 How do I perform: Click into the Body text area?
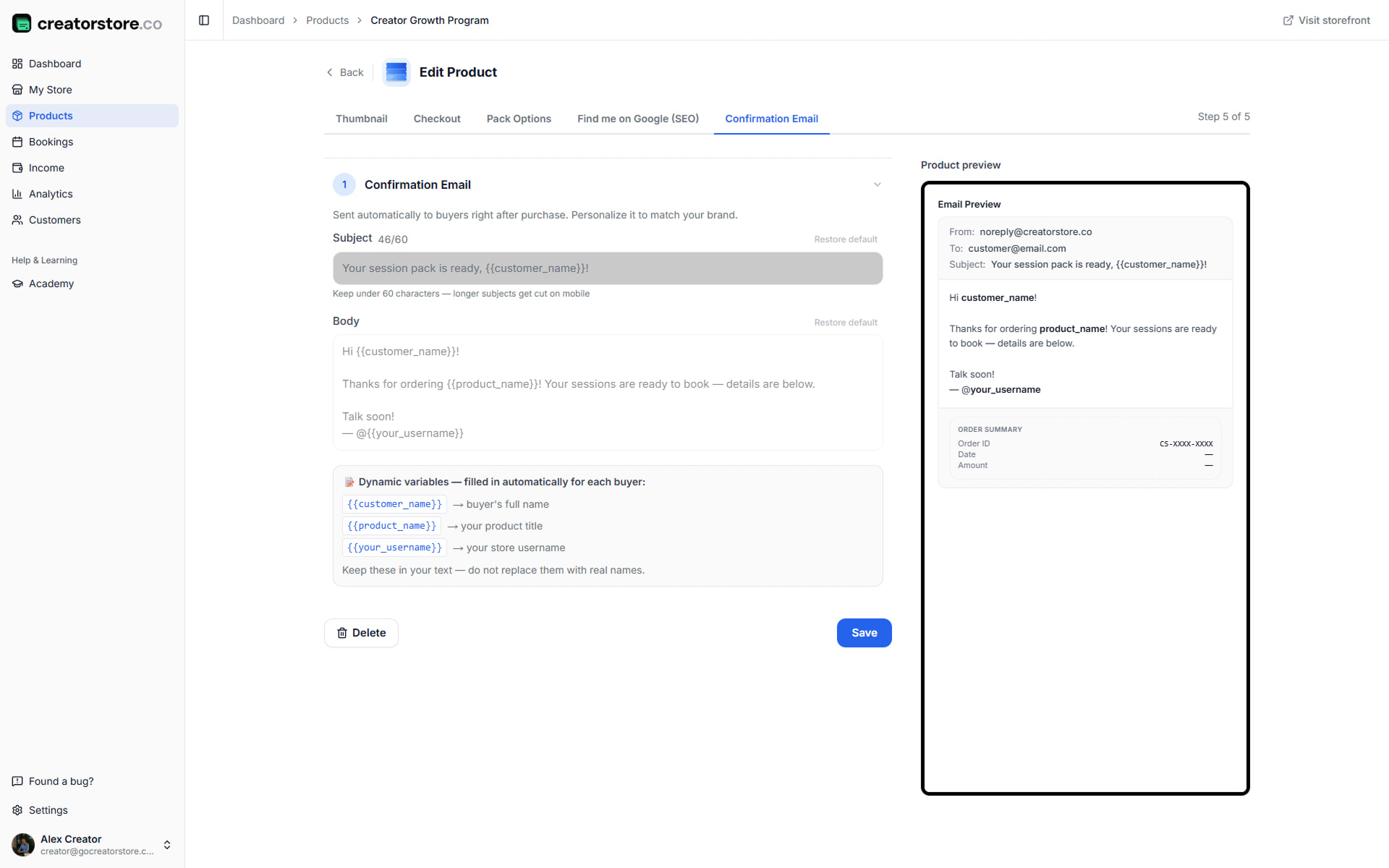click(608, 392)
